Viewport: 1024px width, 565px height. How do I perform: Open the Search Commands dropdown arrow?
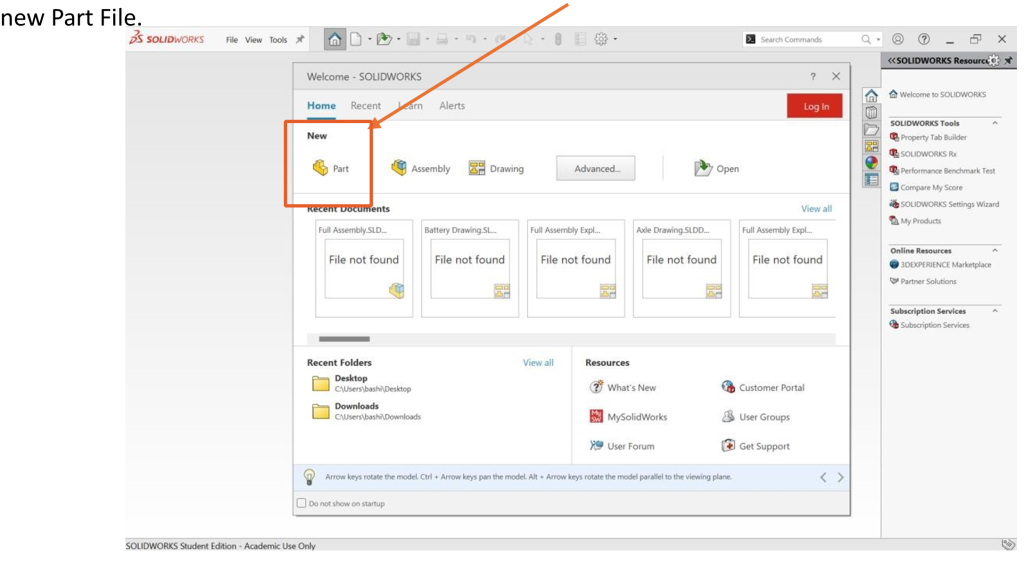[x=878, y=39]
